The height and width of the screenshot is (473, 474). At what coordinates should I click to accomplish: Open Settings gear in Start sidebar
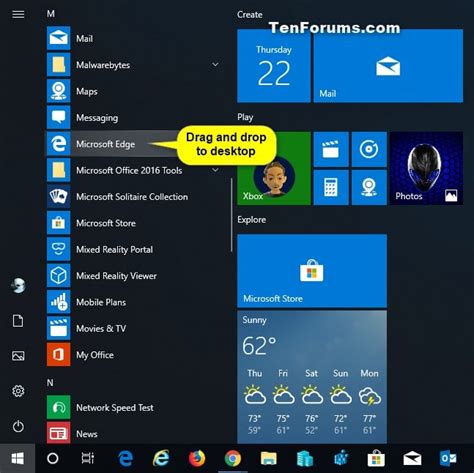(18, 391)
